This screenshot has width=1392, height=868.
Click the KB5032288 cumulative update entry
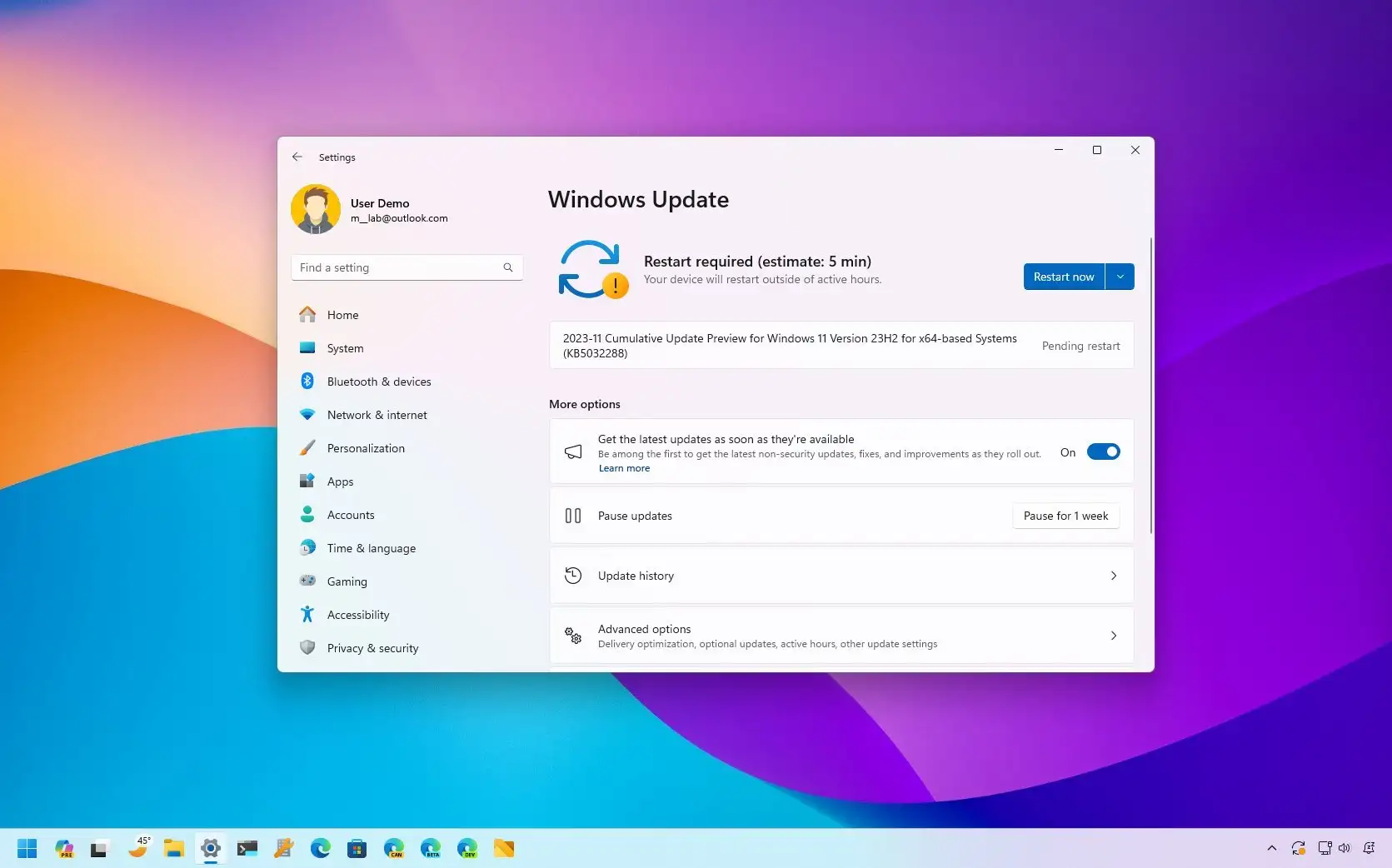841,345
